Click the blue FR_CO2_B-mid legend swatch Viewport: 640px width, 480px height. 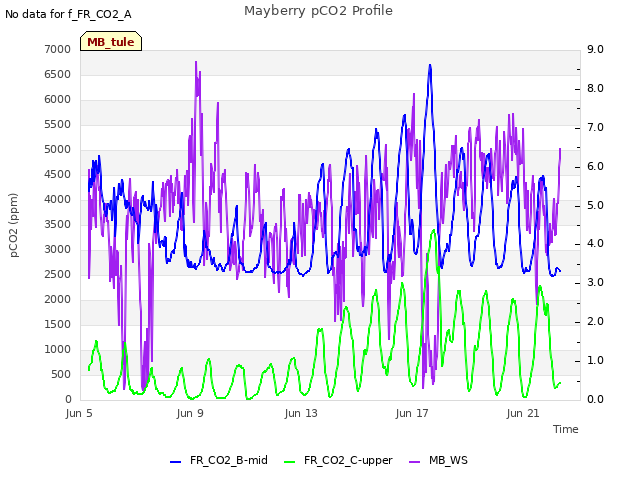click(175, 462)
